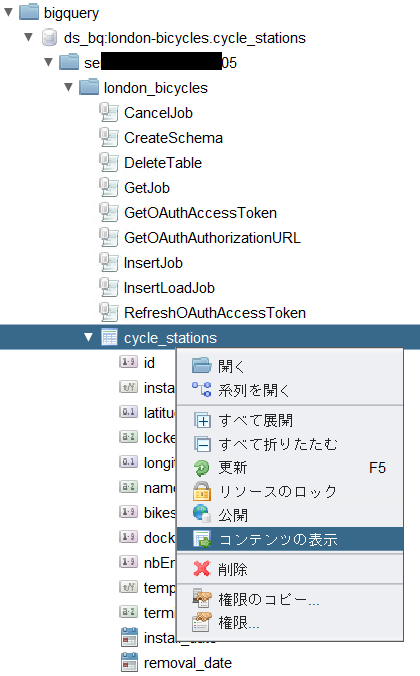420x676 pixels.
Task: Select the RefreshOAuthAccessToken tree item
Action: pos(215,313)
